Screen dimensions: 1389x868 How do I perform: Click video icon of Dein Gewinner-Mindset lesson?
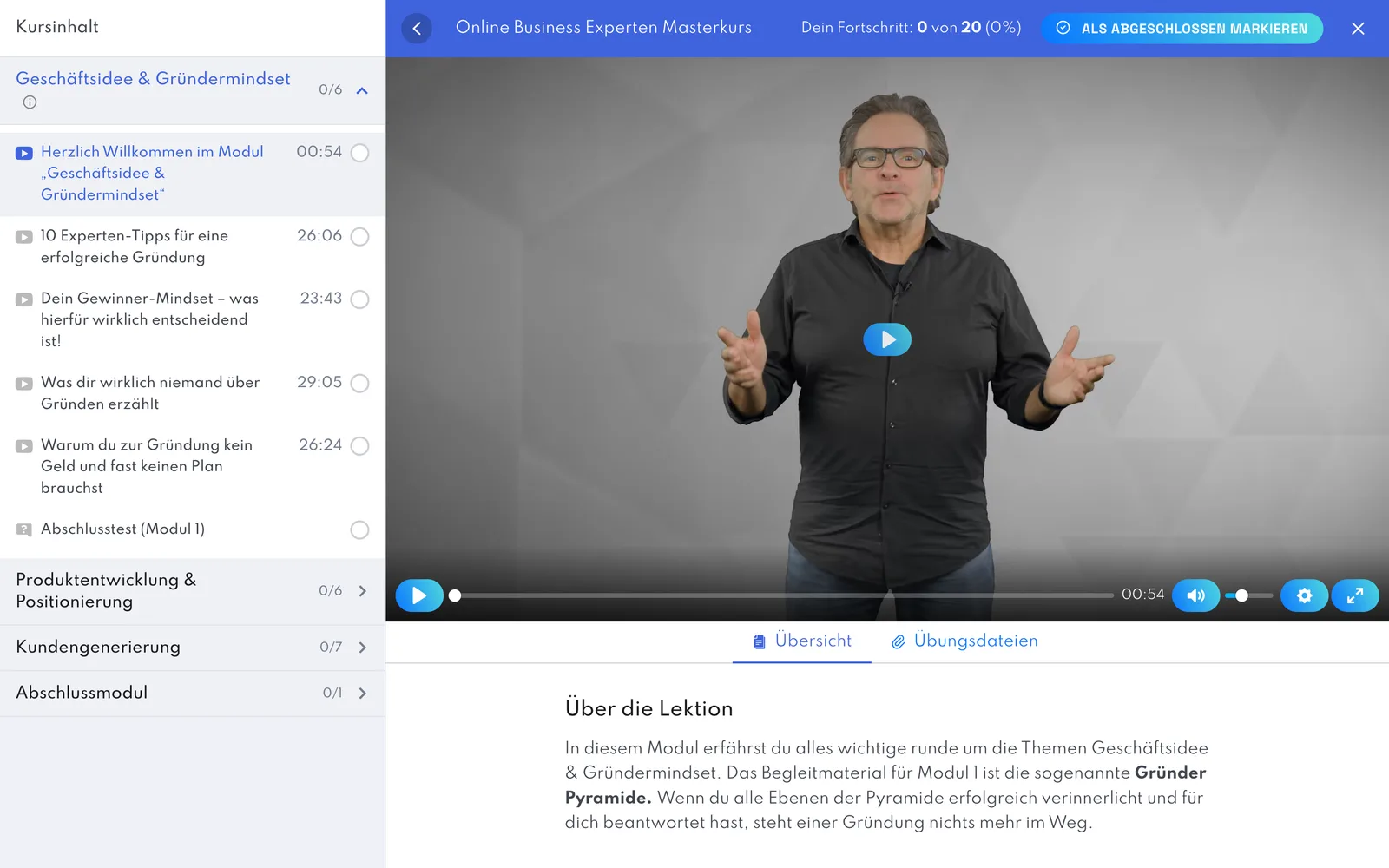[x=24, y=299]
